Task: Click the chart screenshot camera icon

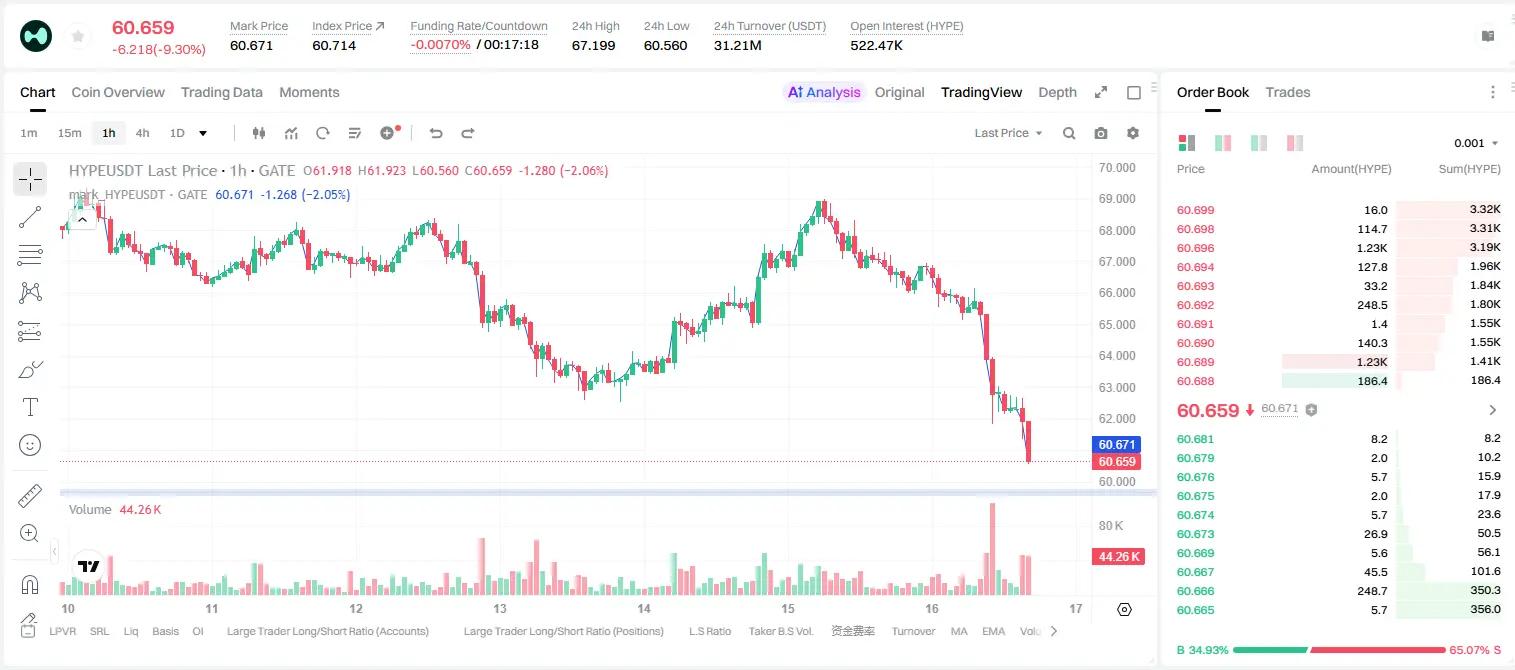Action: point(1101,133)
